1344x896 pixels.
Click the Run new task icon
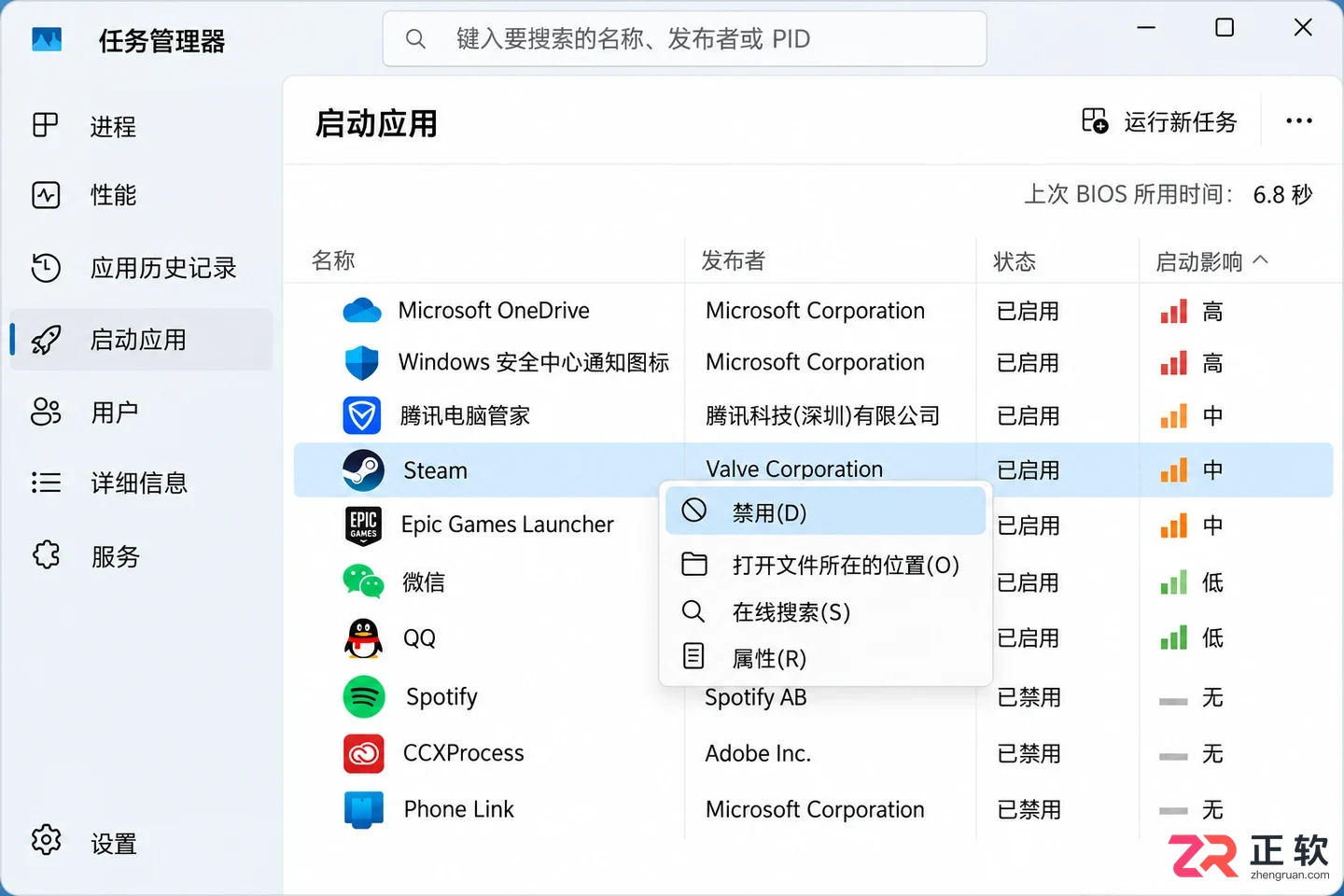pyautogui.click(x=1095, y=121)
